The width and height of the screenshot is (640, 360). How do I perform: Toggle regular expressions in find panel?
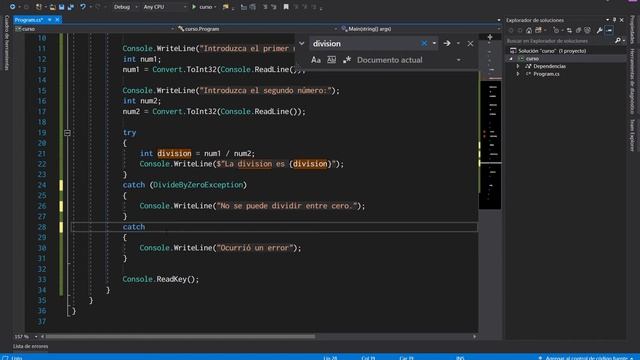[347, 60]
